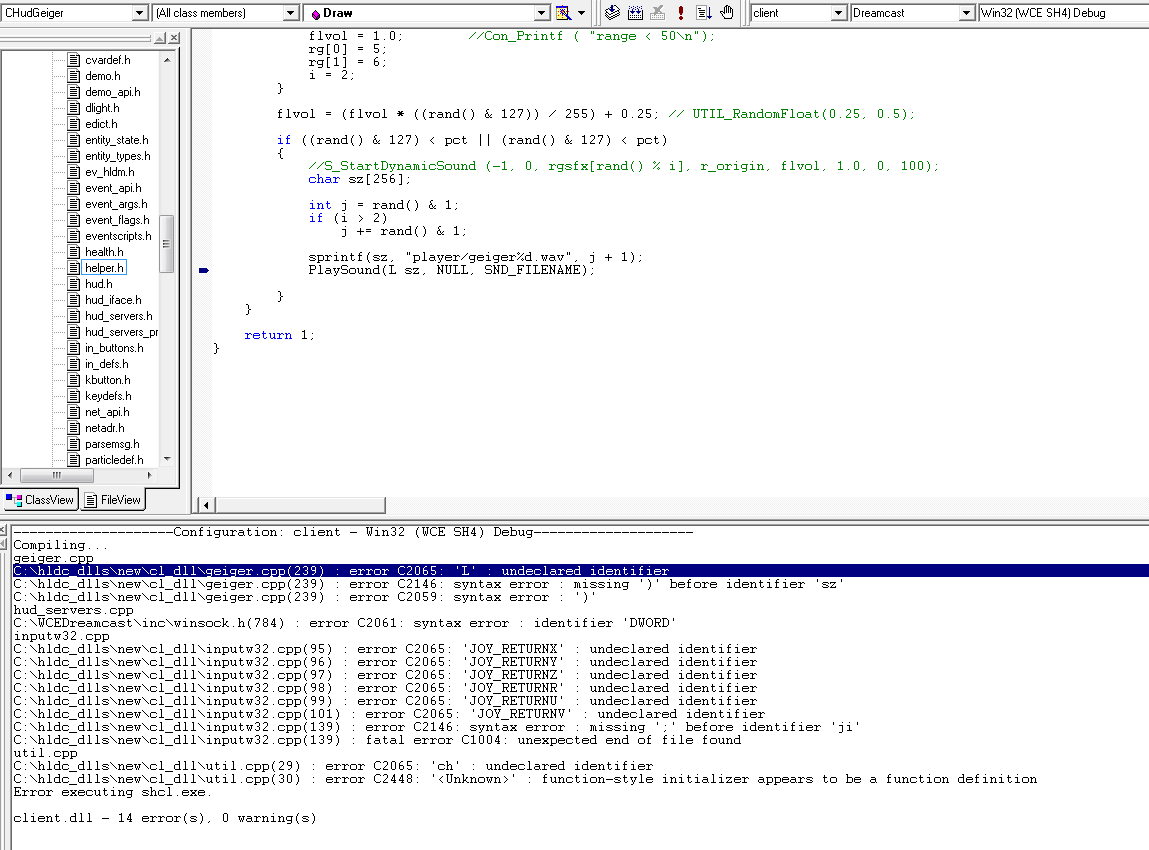Image resolution: width=1149 pixels, height=850 pixels.
Task: Click the file icon beside particledef.h
Action: pyautogui.click(x=73, y=460)
